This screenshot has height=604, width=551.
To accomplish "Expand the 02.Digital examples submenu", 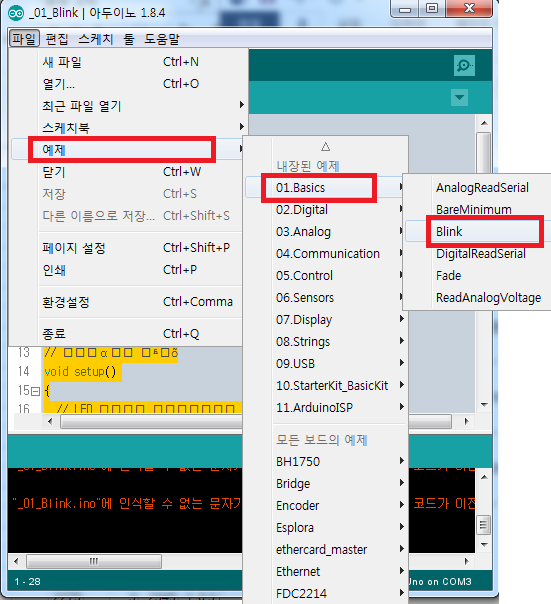I will [326, 210].
